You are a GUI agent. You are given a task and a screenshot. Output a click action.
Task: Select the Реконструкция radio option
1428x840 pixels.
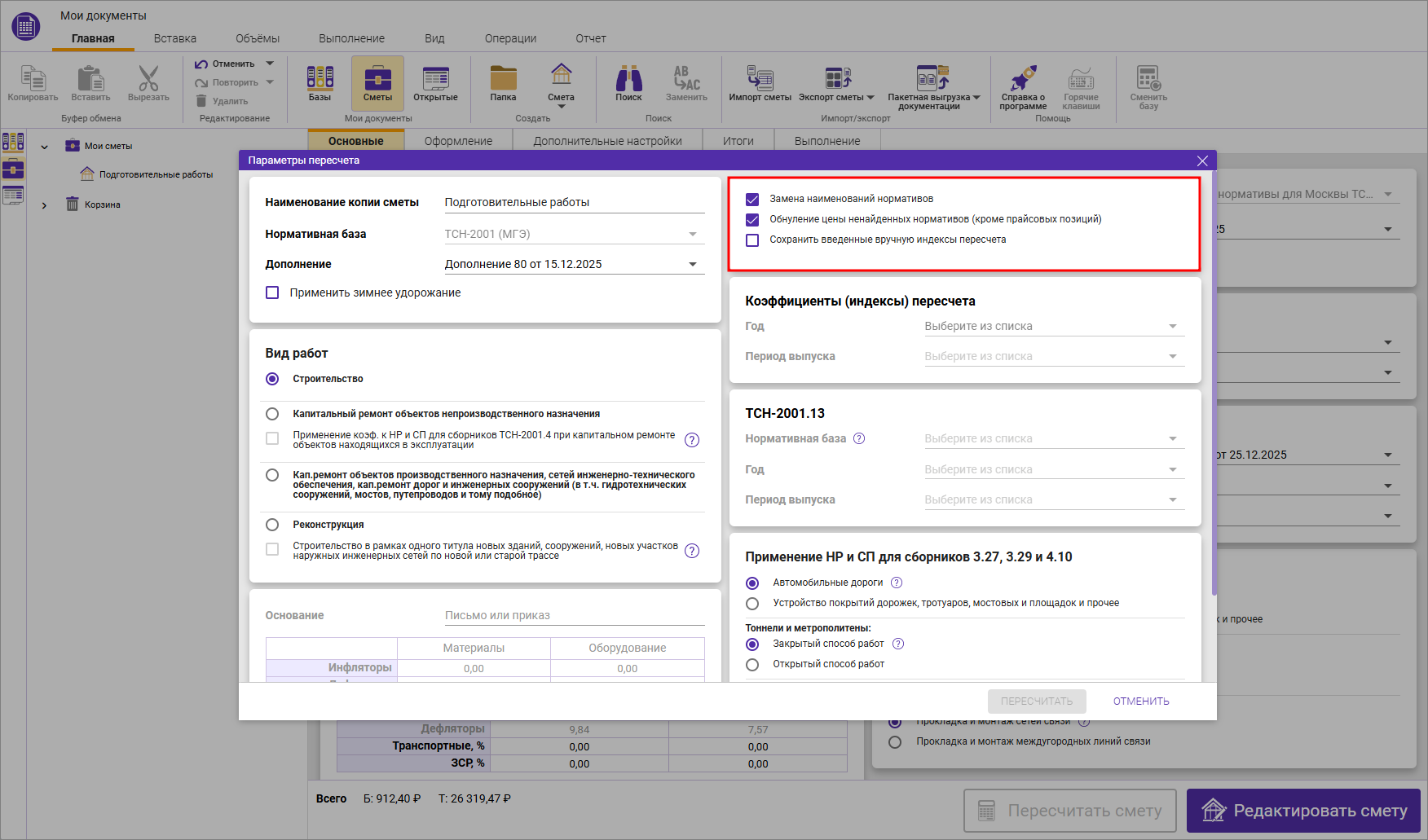272,525
